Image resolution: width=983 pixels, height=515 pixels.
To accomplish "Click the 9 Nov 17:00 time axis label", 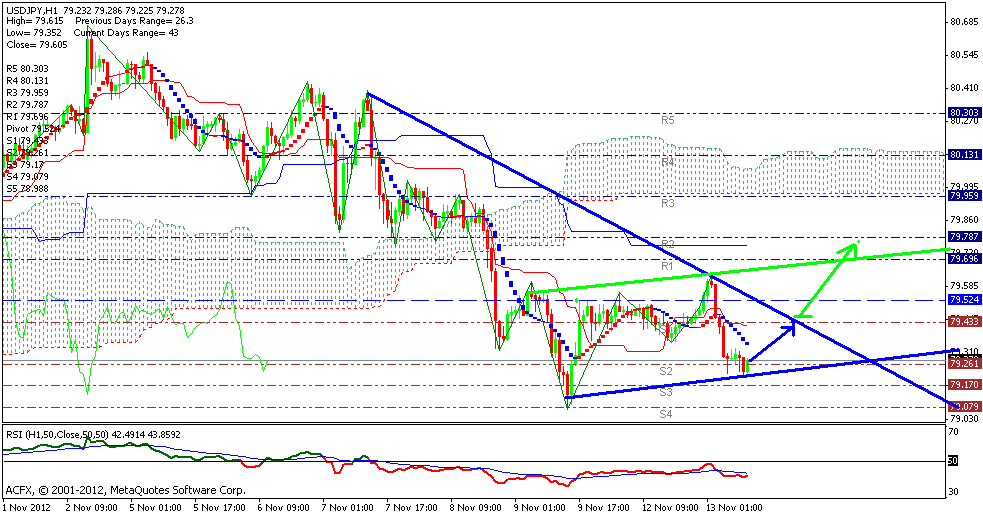I will click(x=602, y=506).
